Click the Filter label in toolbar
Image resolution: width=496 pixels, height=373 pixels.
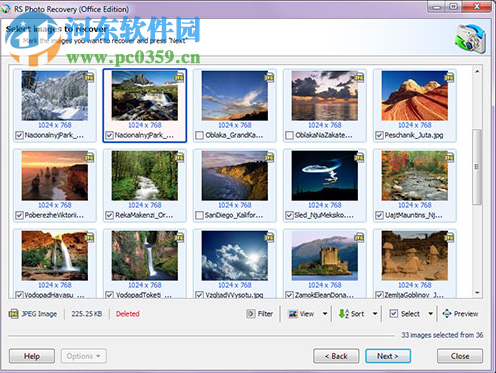(265, 314)
